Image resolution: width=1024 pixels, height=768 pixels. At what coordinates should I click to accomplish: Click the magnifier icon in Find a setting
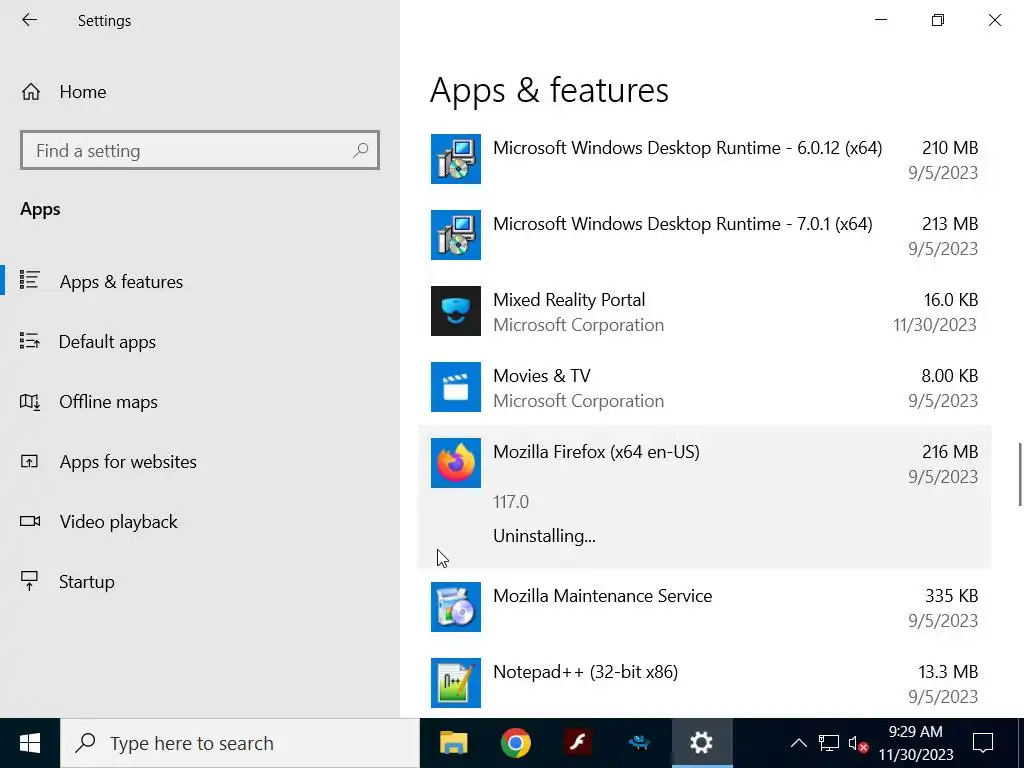coord(360,151)
